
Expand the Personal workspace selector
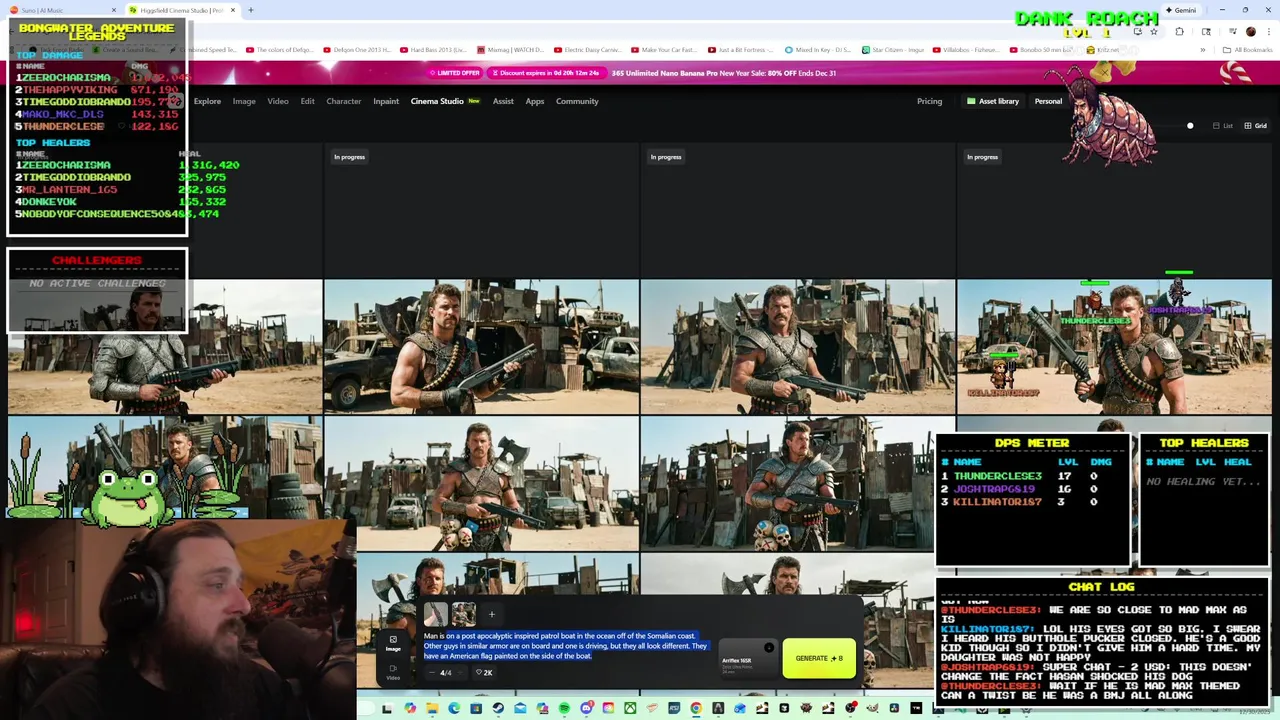click(x=1048, y=101)
